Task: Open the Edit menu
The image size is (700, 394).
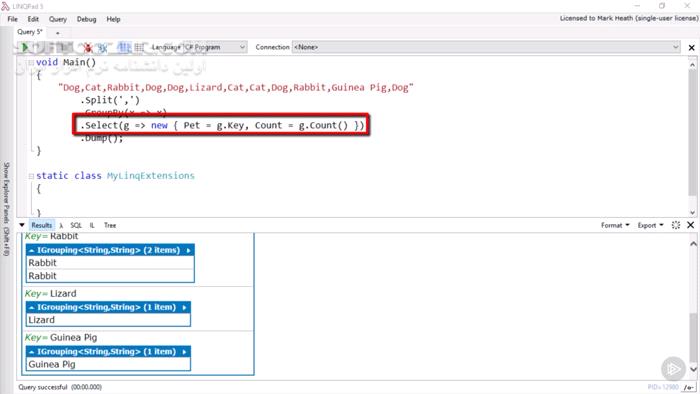Action: coord(33,19)
